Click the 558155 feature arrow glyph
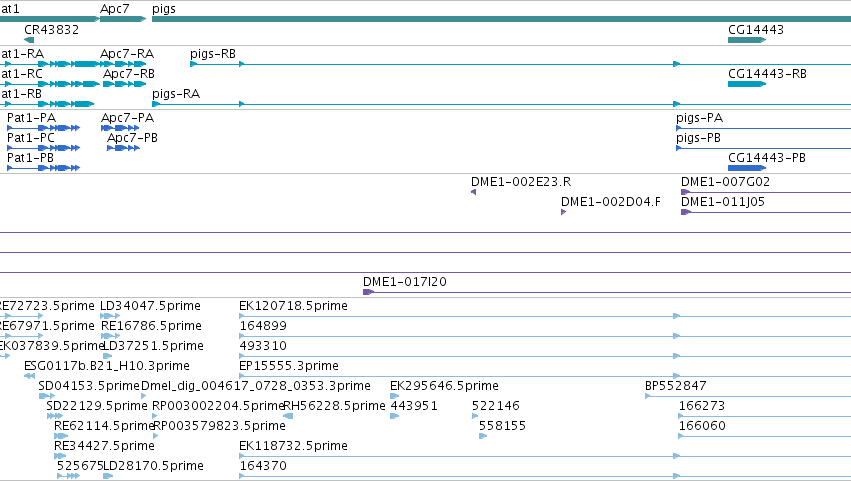This screenshot has height=481, width=851. 483,436
